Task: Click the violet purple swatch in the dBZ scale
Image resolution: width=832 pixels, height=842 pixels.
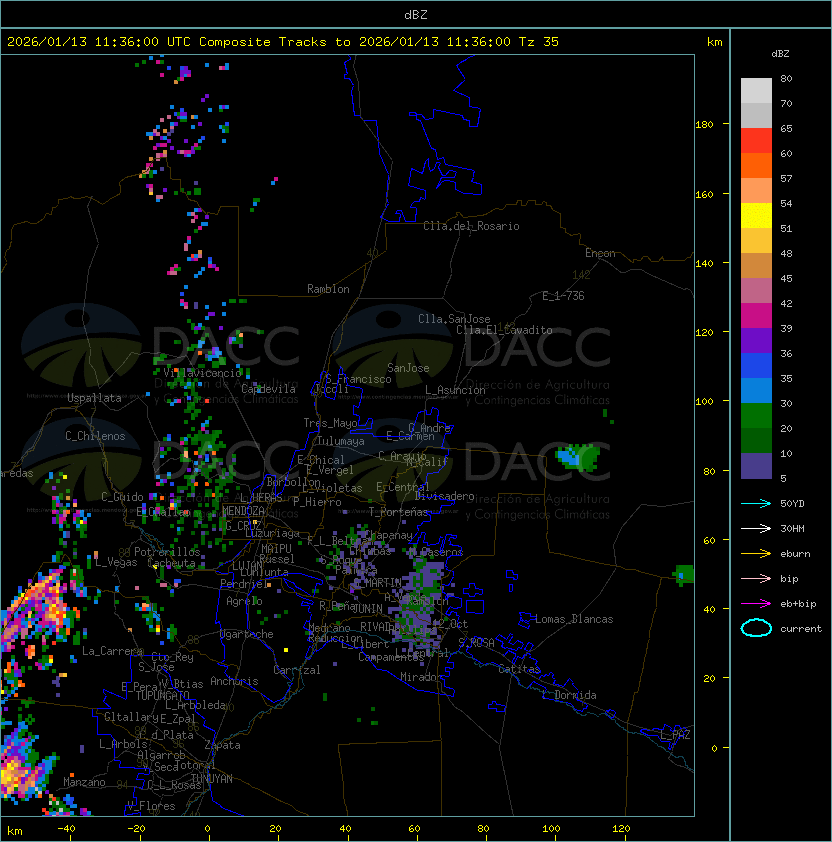Action: pyautogui.click(x=756, y=341)
